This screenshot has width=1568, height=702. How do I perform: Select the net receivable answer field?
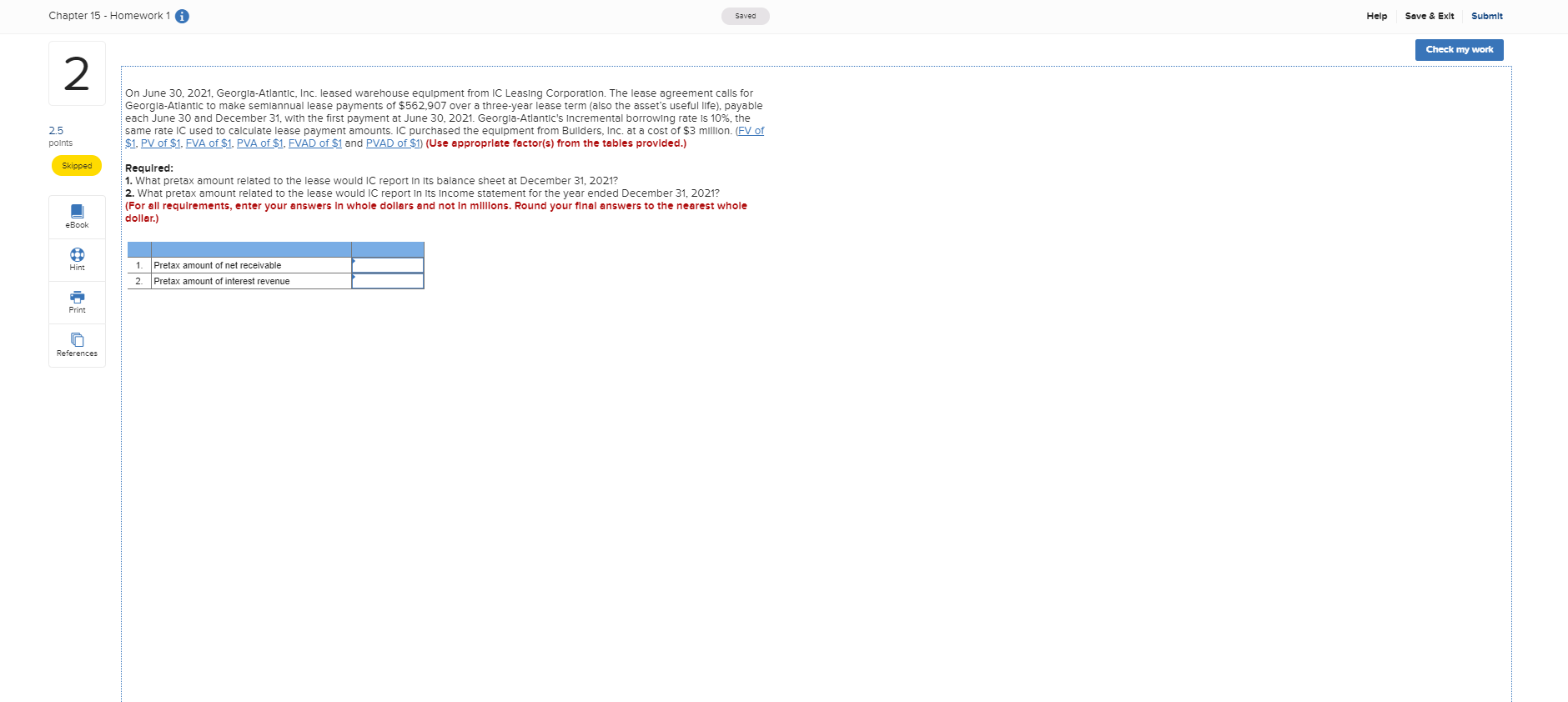coord(388,265)
